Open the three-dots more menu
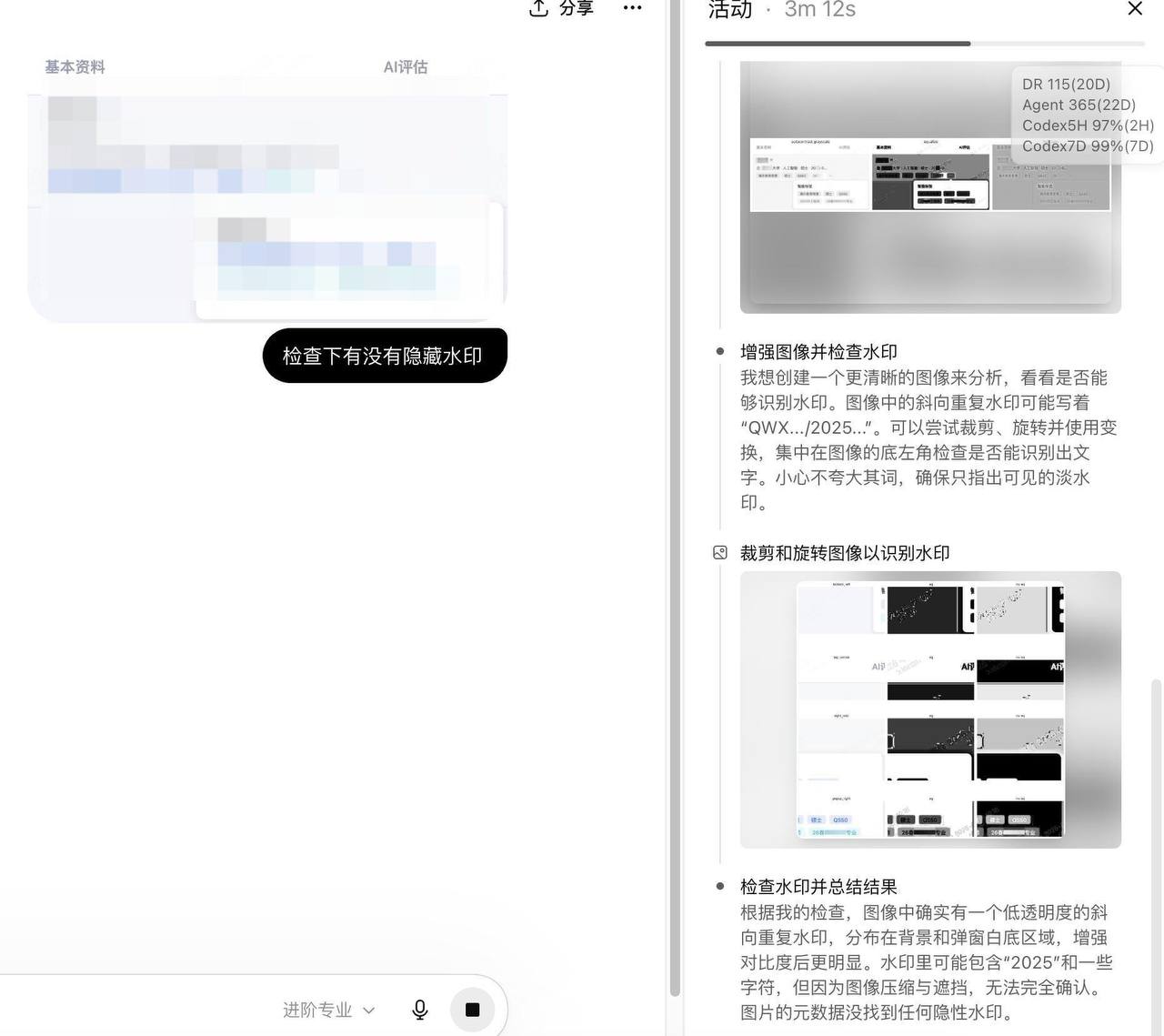Image resolution: width=1164 pixels, height=1036 pixels. click(x=632, y=7)
